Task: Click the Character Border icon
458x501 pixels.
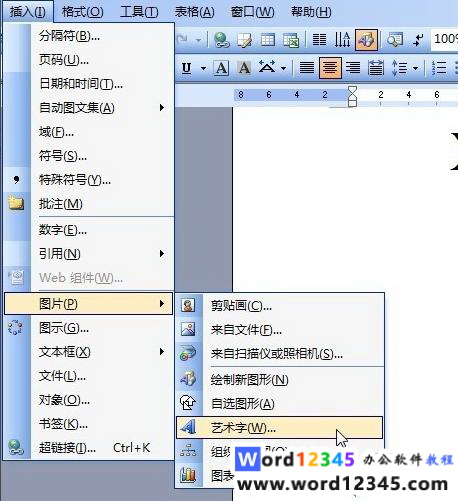Action: (x=221, y=68)
